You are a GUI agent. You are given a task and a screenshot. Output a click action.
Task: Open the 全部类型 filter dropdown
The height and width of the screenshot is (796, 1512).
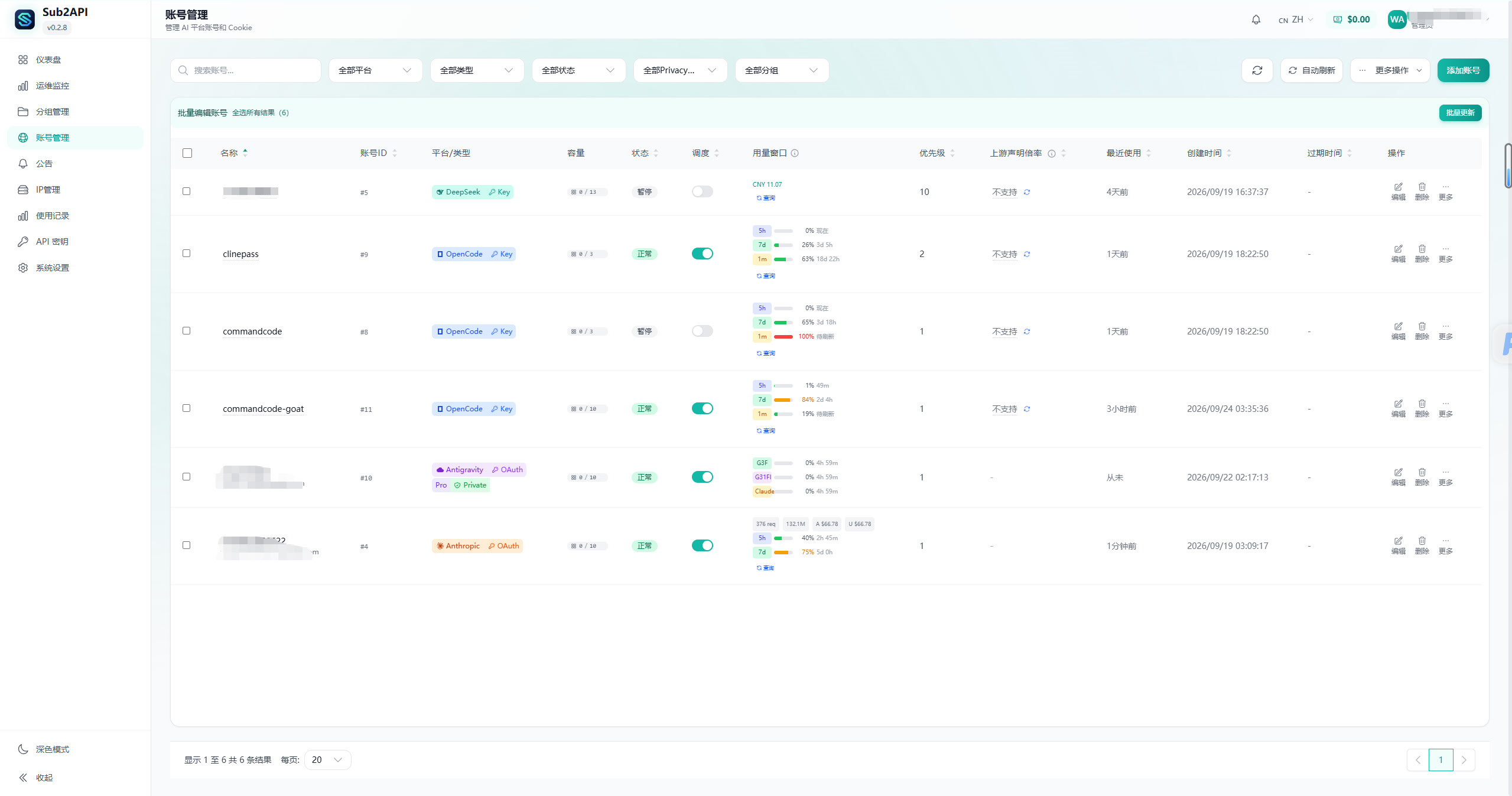pos(477,70)
